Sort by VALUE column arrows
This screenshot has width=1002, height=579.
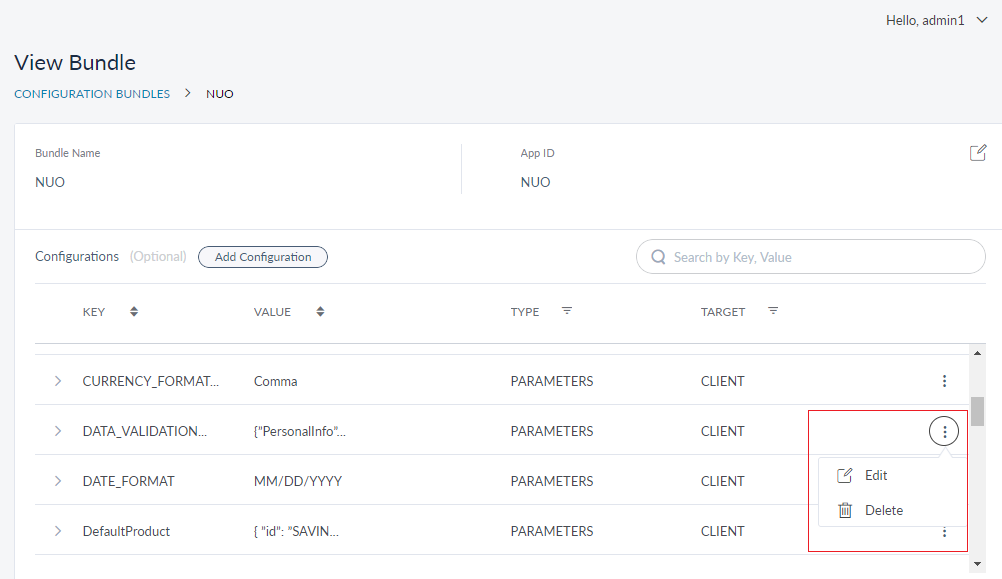(x=320, y=312)
